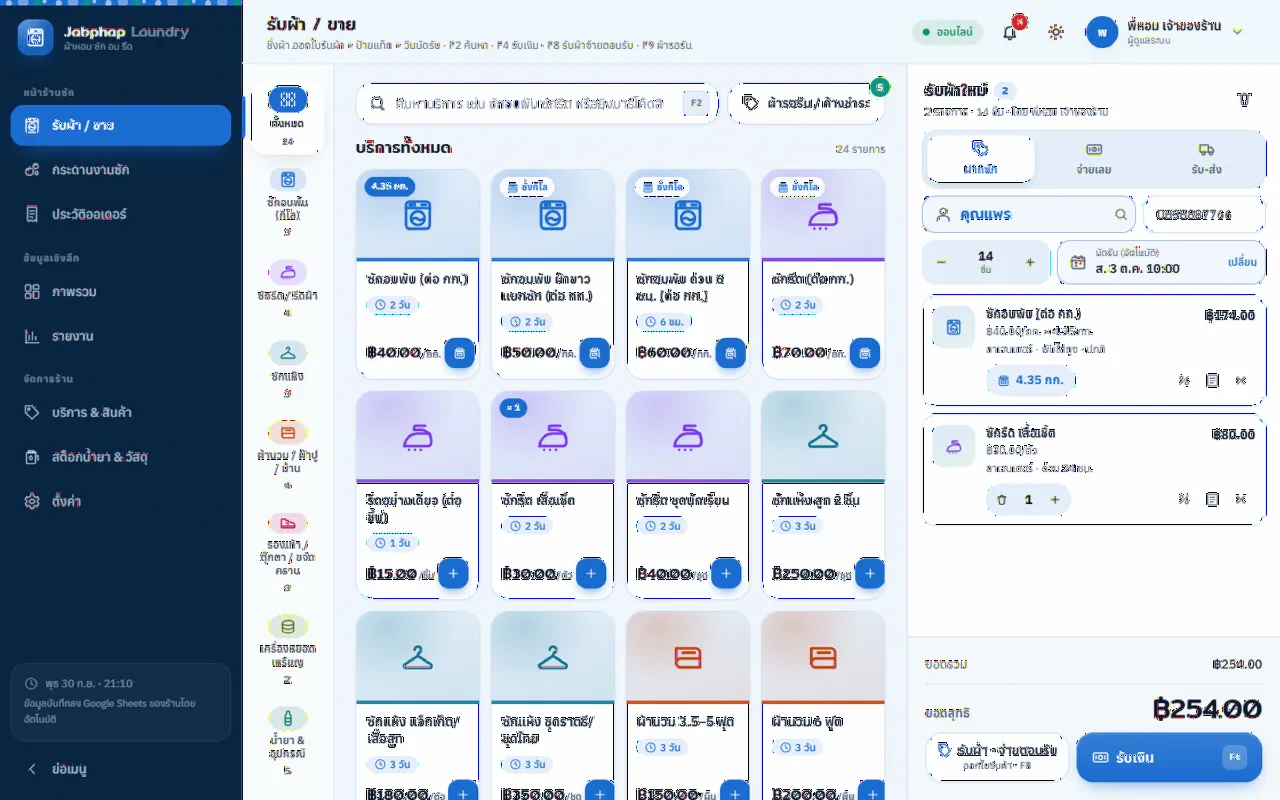Open สต๊อกน้ำยา & วัสดุ page
1280x800 pixels.
click(x=121, y=457)
